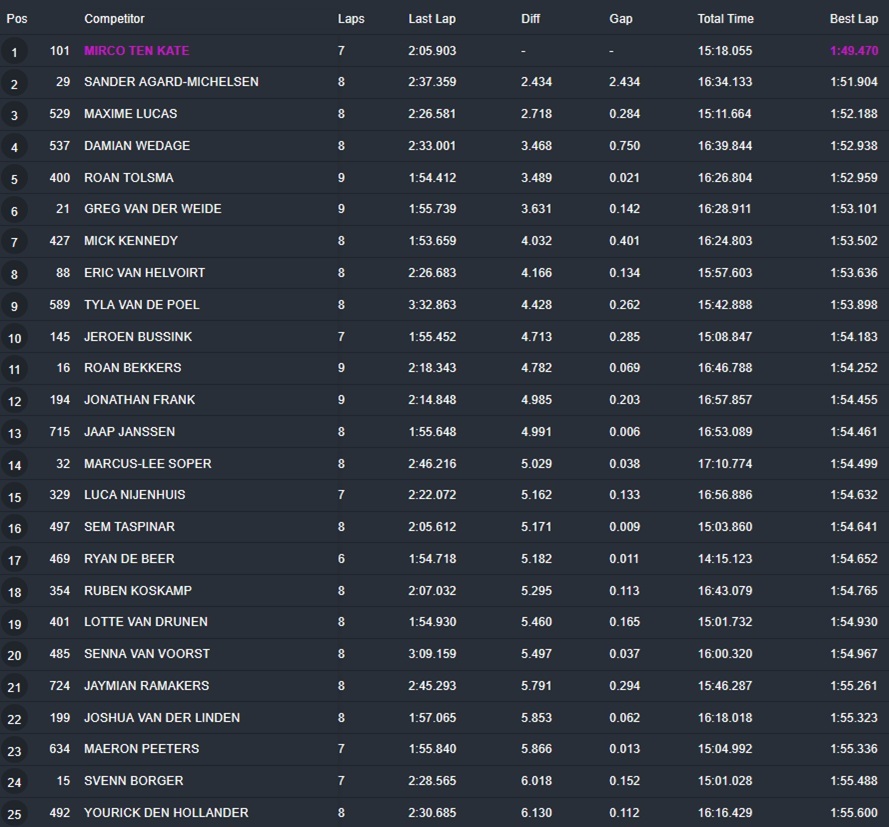This screenshot has height=827, width=889.
Task: Click the Laps column header
Action: coord(351,19)
